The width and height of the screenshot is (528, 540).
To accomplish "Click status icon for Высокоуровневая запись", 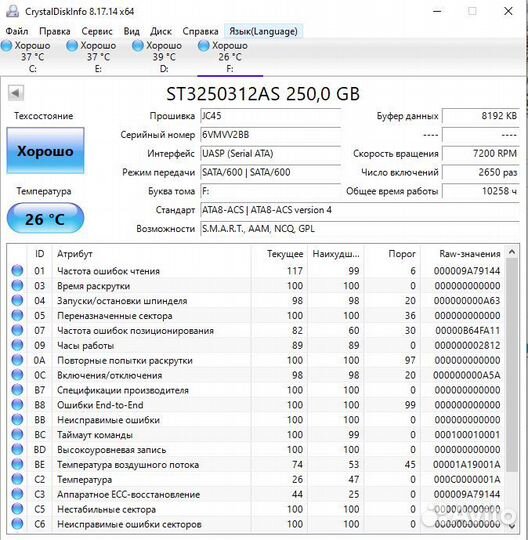I will point(17,449).
